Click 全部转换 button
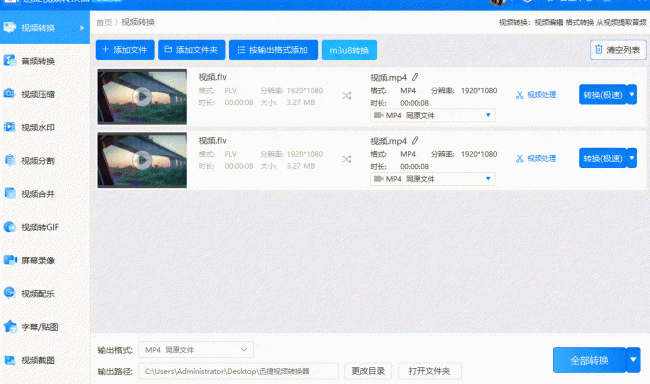The width and height of the screenshot is (650, 384). point(589,360)
